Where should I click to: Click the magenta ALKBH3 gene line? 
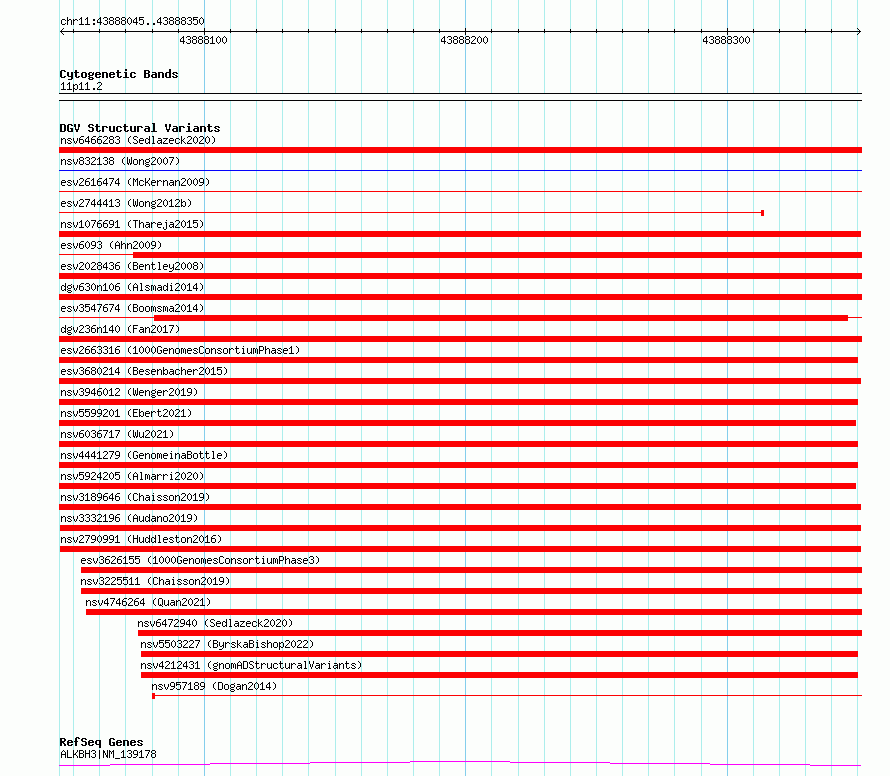[x=460, y=764]
